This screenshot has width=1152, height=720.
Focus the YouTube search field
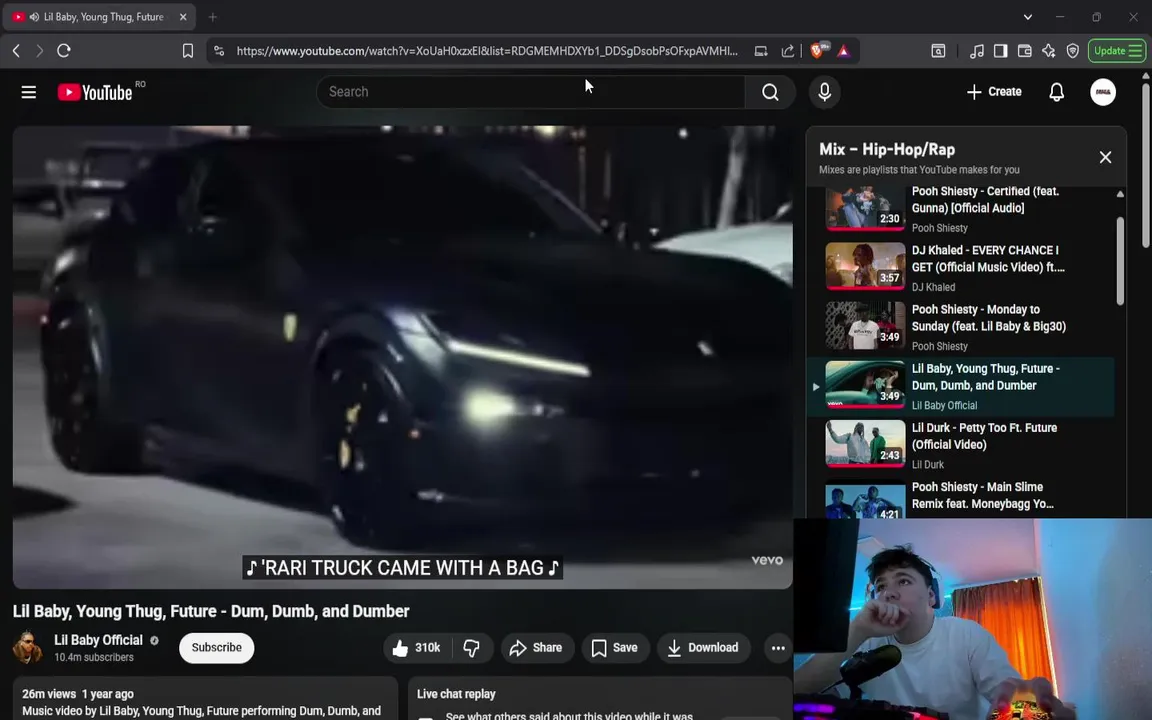point(530,92)
